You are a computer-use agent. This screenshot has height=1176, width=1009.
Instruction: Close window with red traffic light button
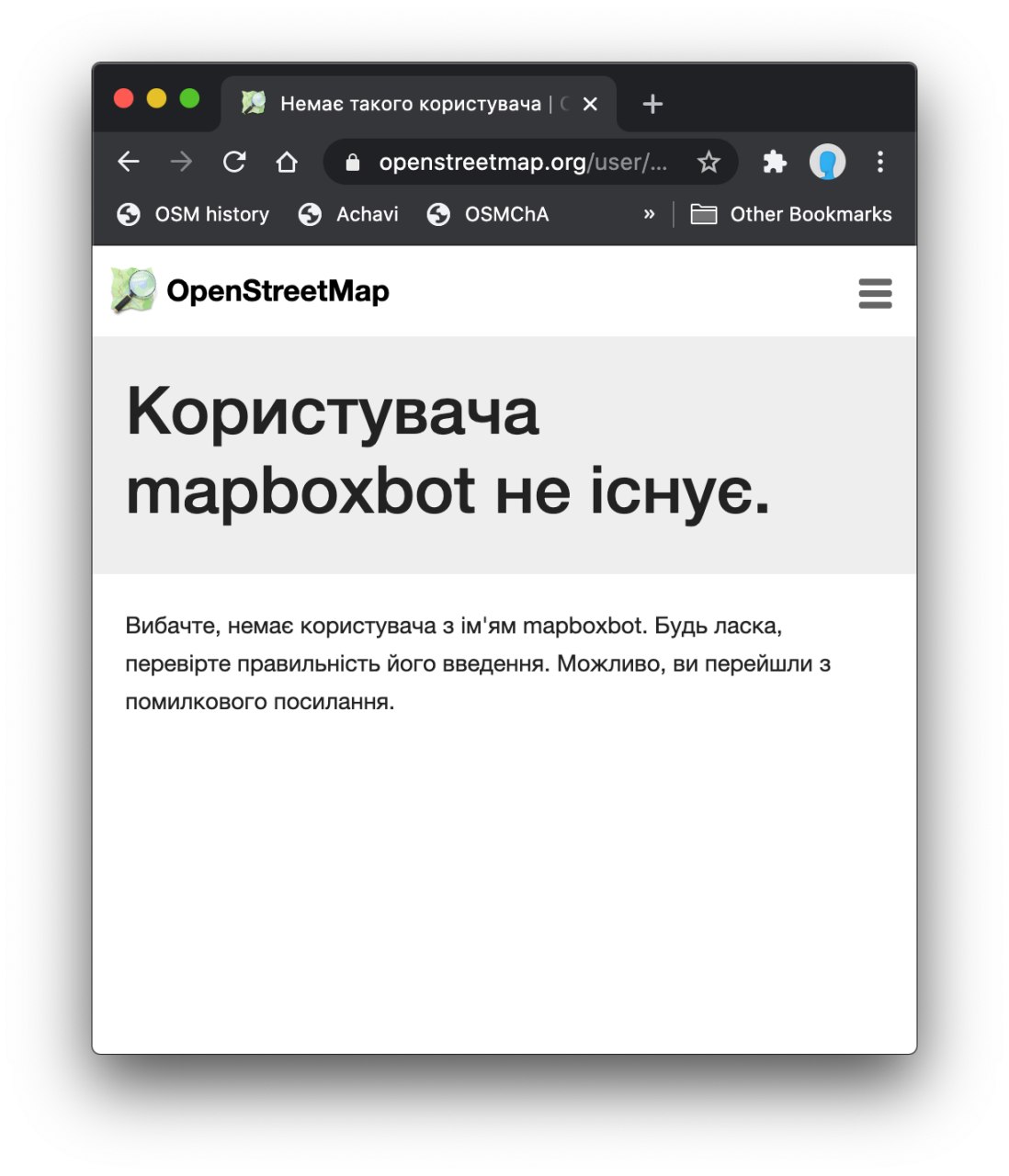[123, 97]
